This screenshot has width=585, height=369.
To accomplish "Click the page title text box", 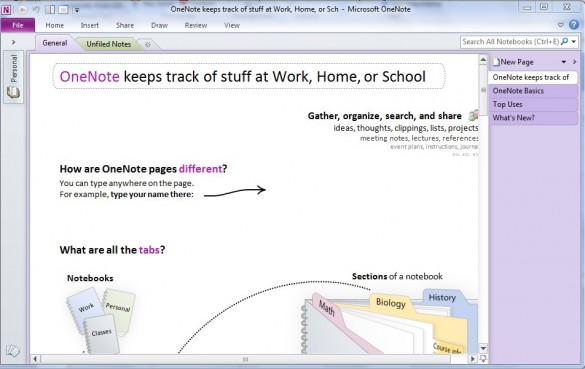I will (x=249, y=76).
